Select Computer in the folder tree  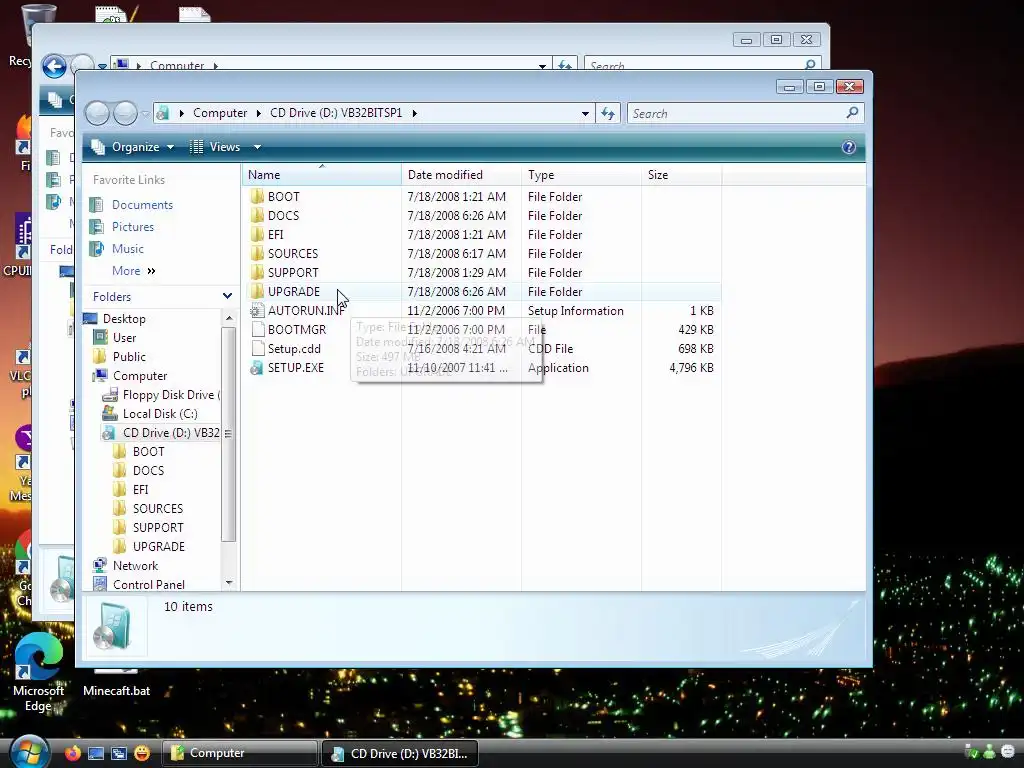[x=140, y=376]
